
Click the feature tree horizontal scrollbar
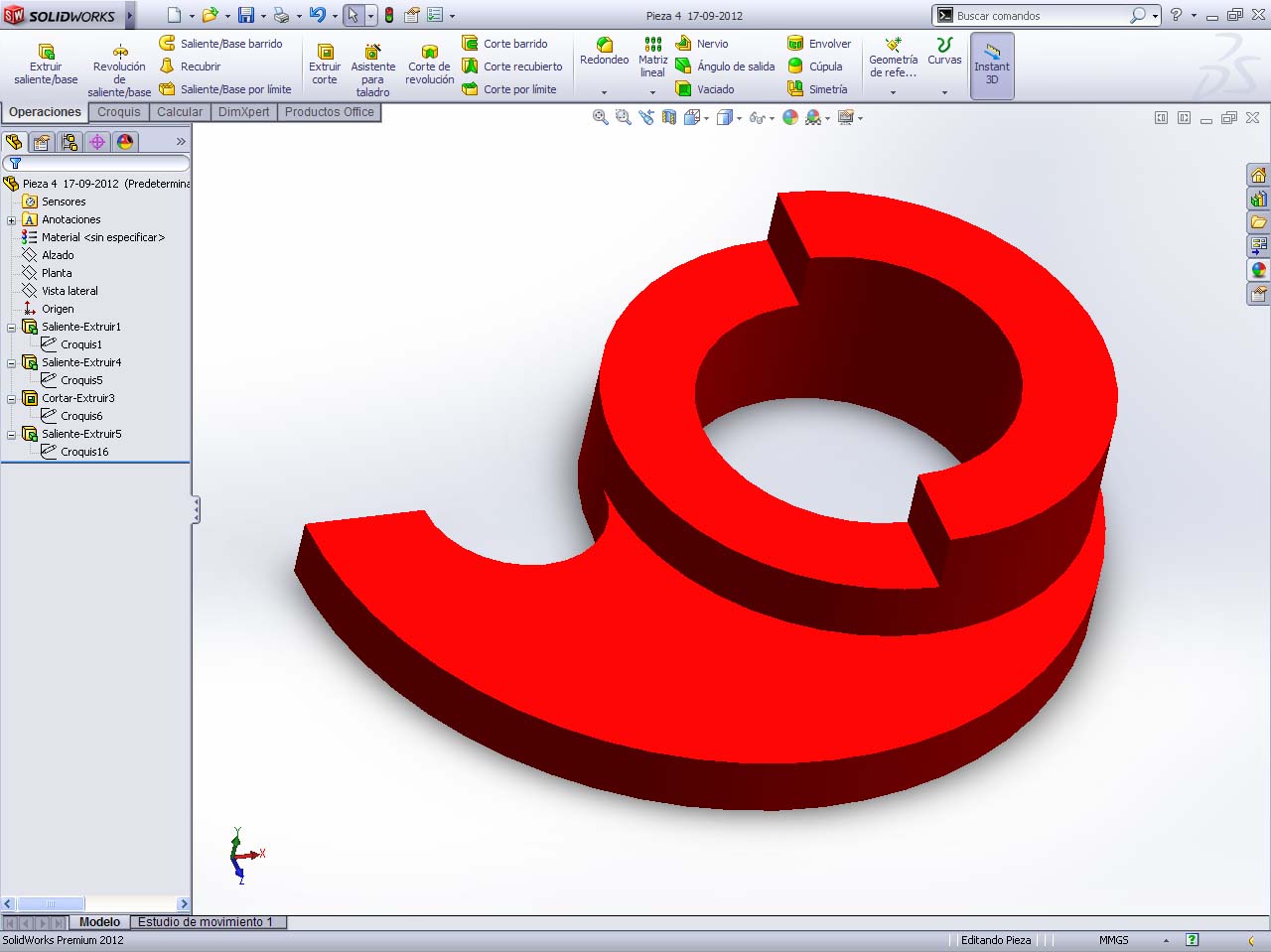tap(95, 904)
